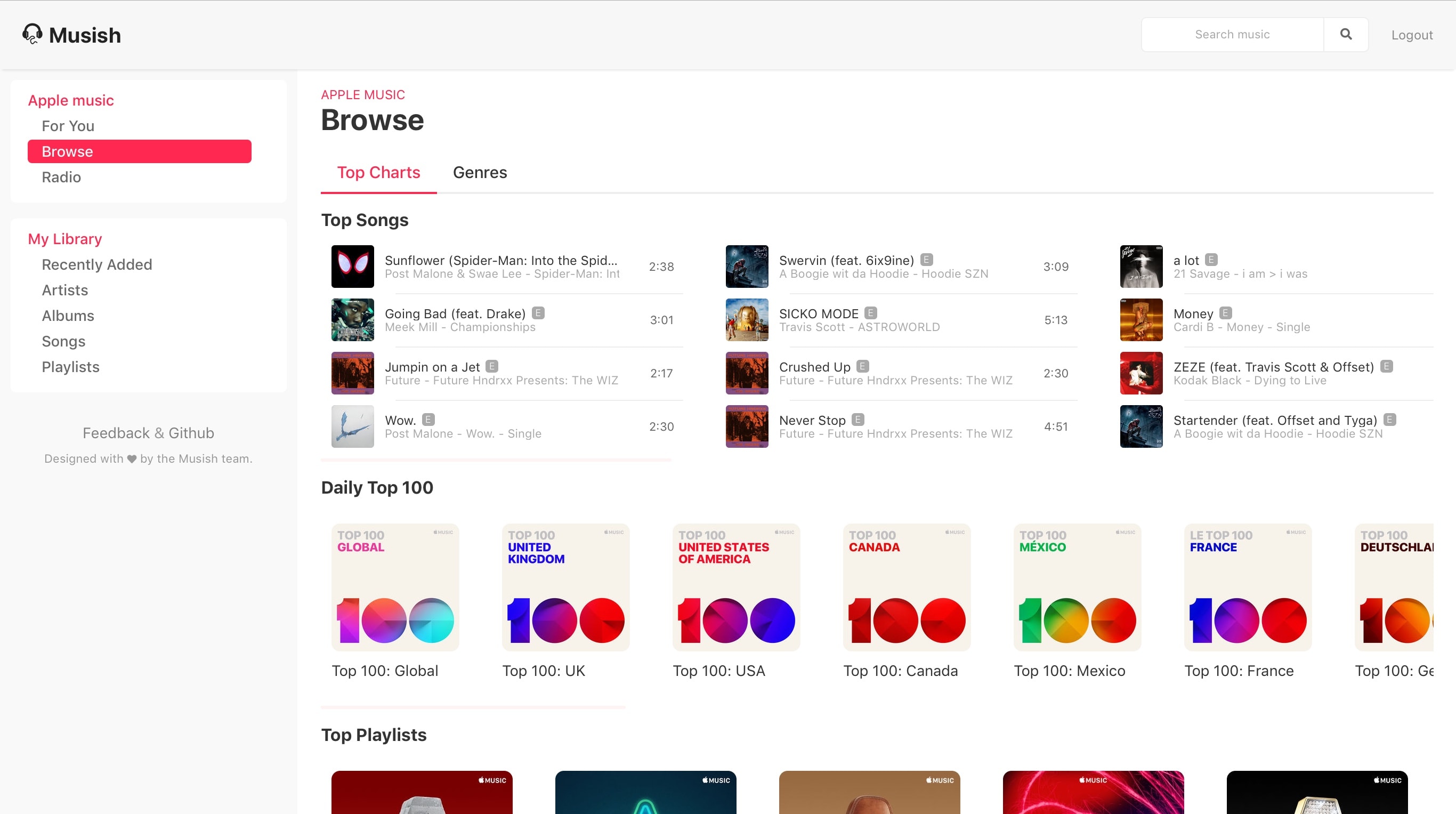Select the ZEZE song title
Image resolution: width=1456 pixels, height=814 pixels.
tap(1273, 367)
